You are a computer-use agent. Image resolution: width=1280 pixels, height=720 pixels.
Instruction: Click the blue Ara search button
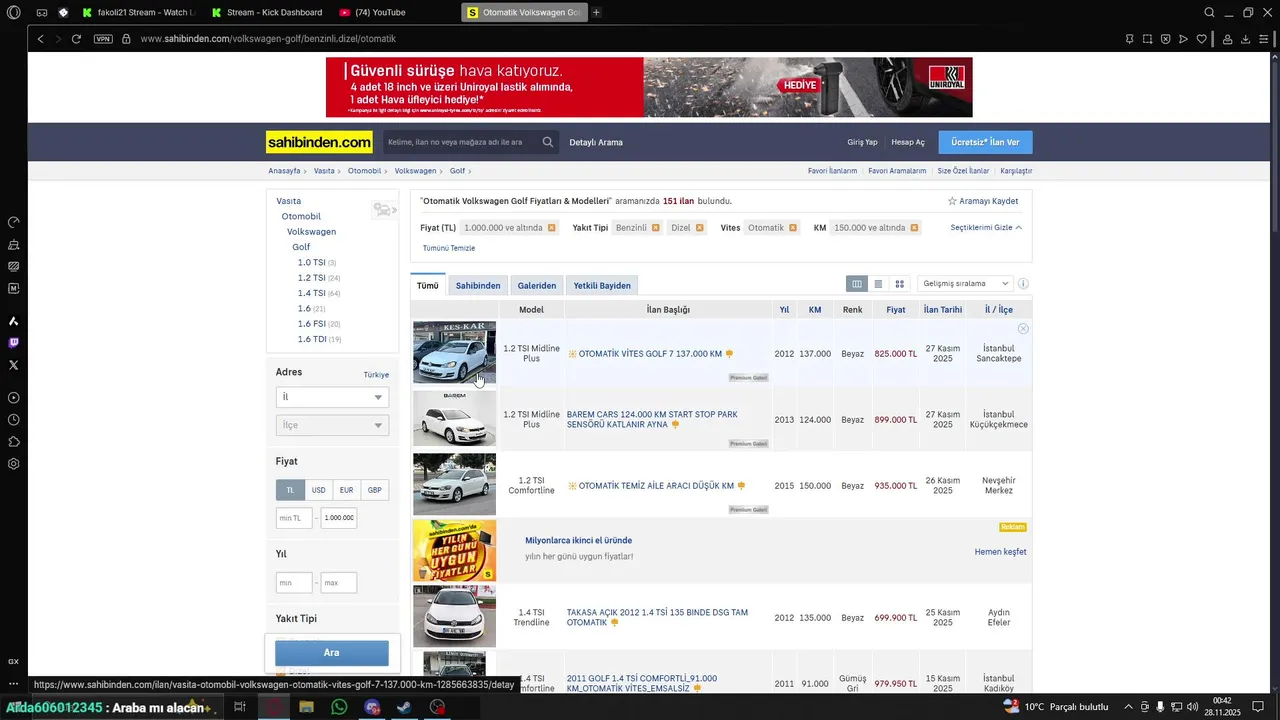click(x=332, y=653)
